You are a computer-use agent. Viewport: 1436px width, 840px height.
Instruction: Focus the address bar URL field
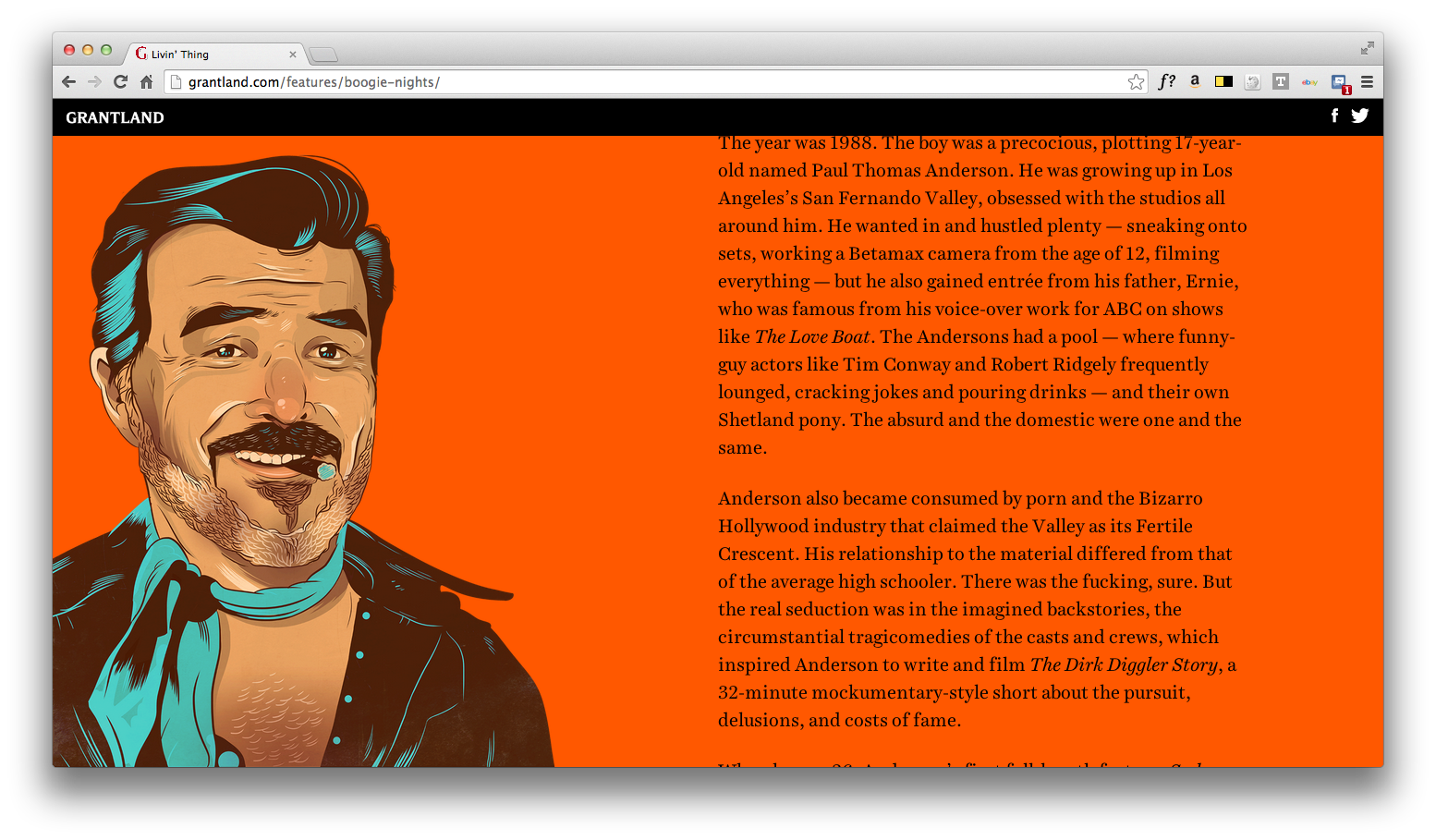point(647,82)
